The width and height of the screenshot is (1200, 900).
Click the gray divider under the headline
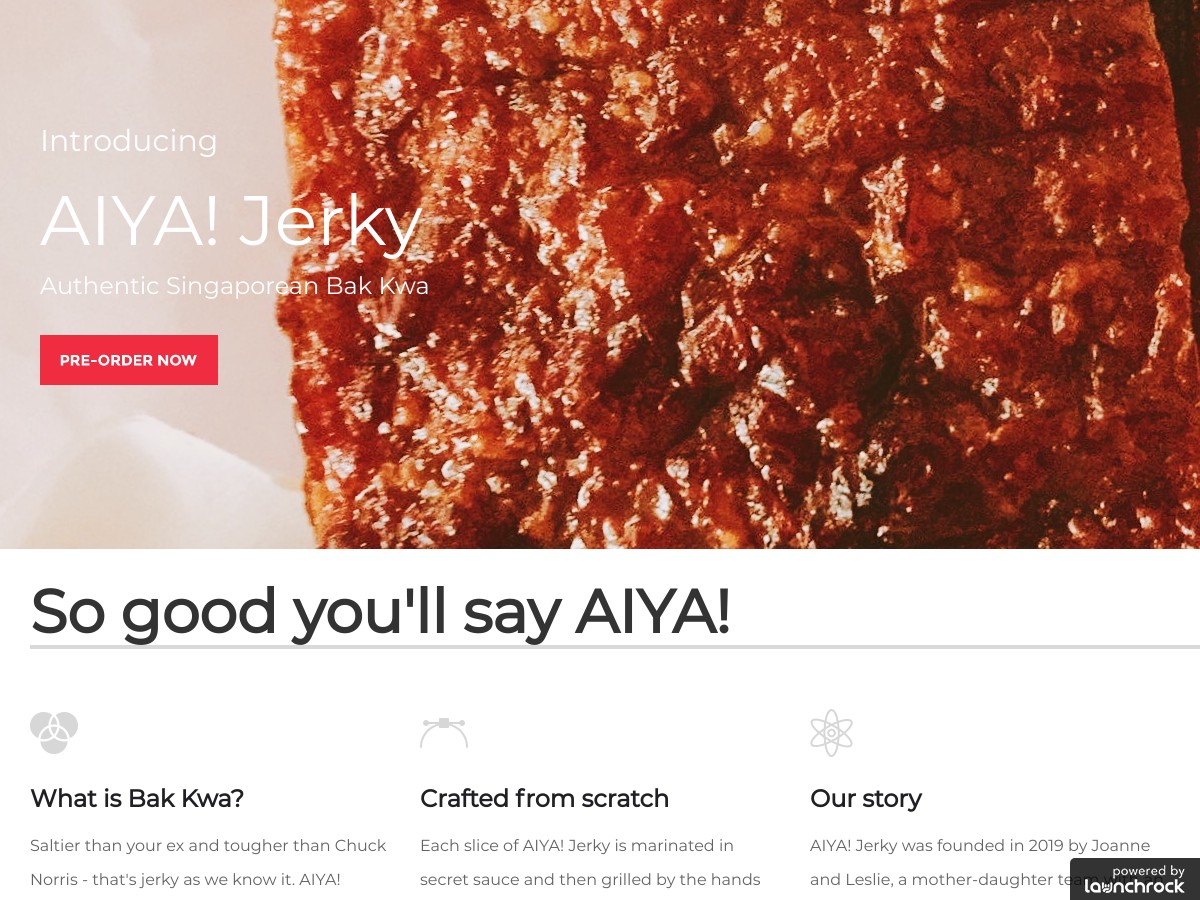click(615, 647)
